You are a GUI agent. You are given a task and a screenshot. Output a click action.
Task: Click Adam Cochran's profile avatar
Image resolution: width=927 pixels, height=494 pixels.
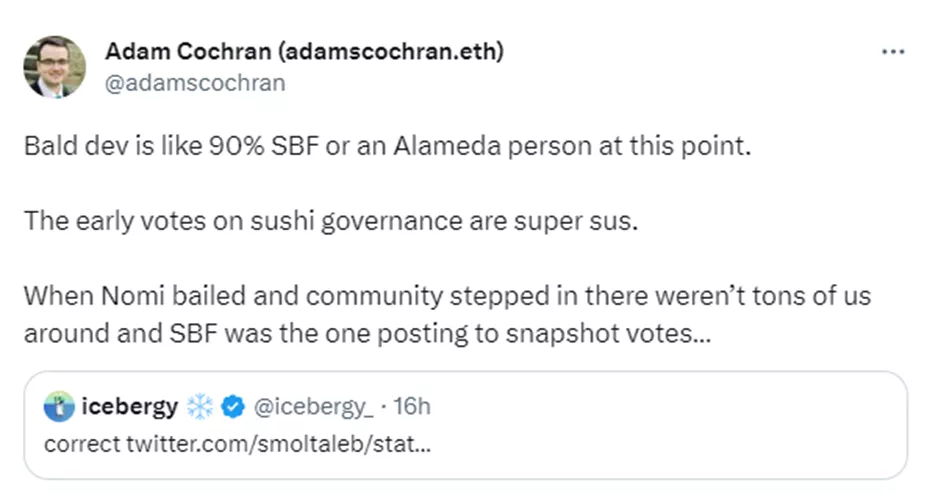[54, 66]
